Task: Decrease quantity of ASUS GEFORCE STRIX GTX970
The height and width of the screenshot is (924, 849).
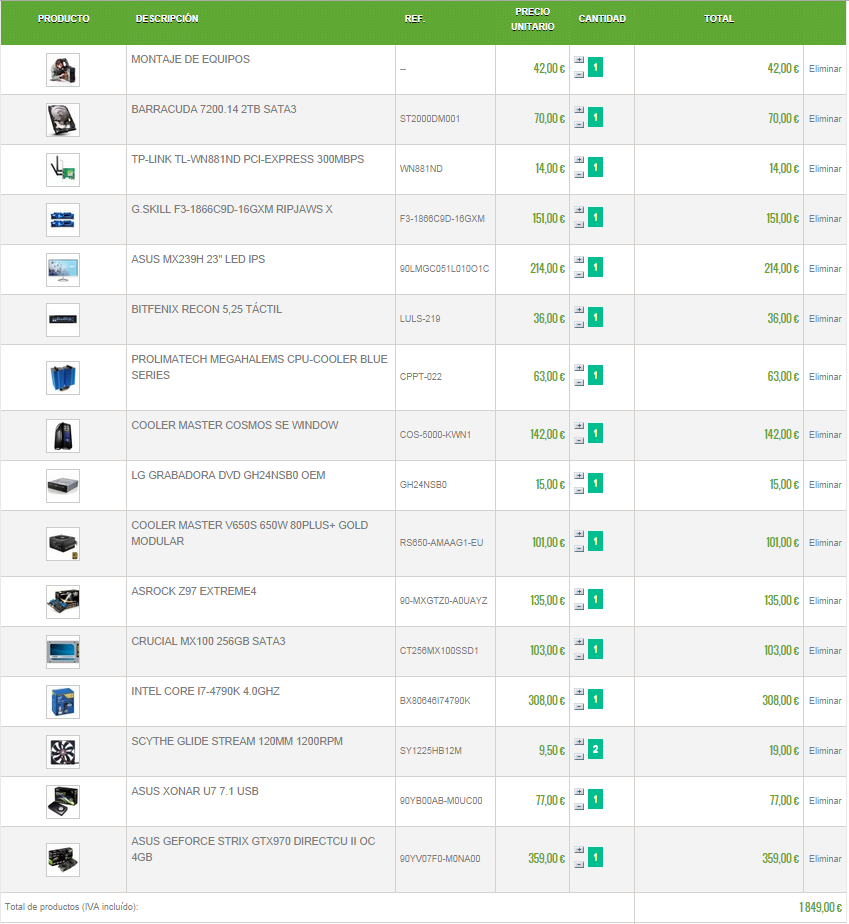Action: pyautogui.click(x=579, y=865)
